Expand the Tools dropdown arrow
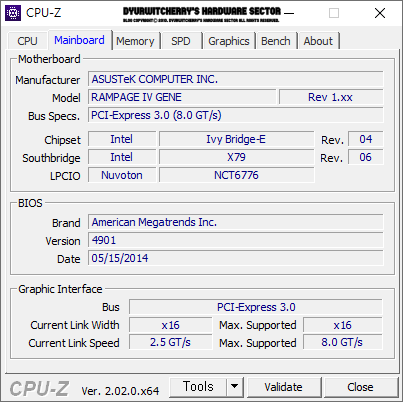403x402 pixels. click(x=235, y=387)
